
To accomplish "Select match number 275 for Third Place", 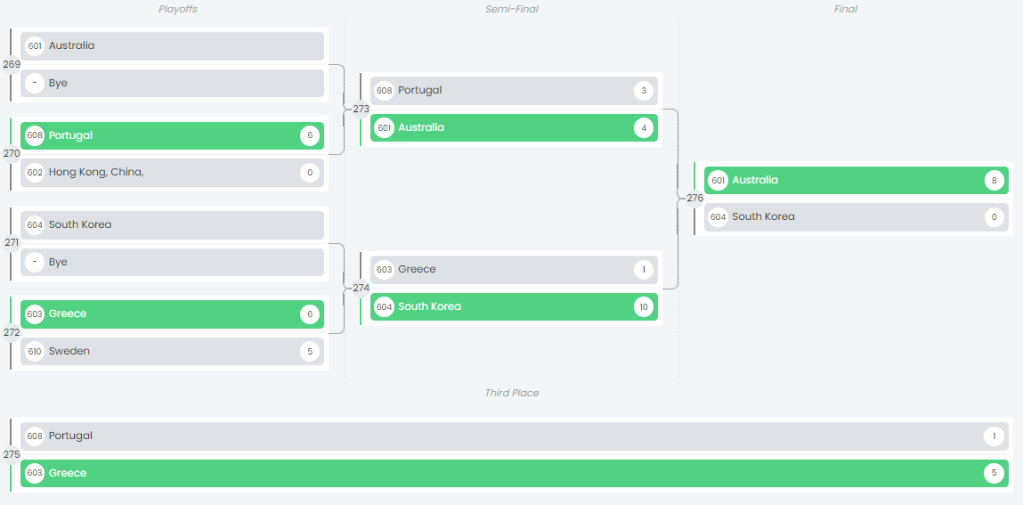I will coord(12,454).
